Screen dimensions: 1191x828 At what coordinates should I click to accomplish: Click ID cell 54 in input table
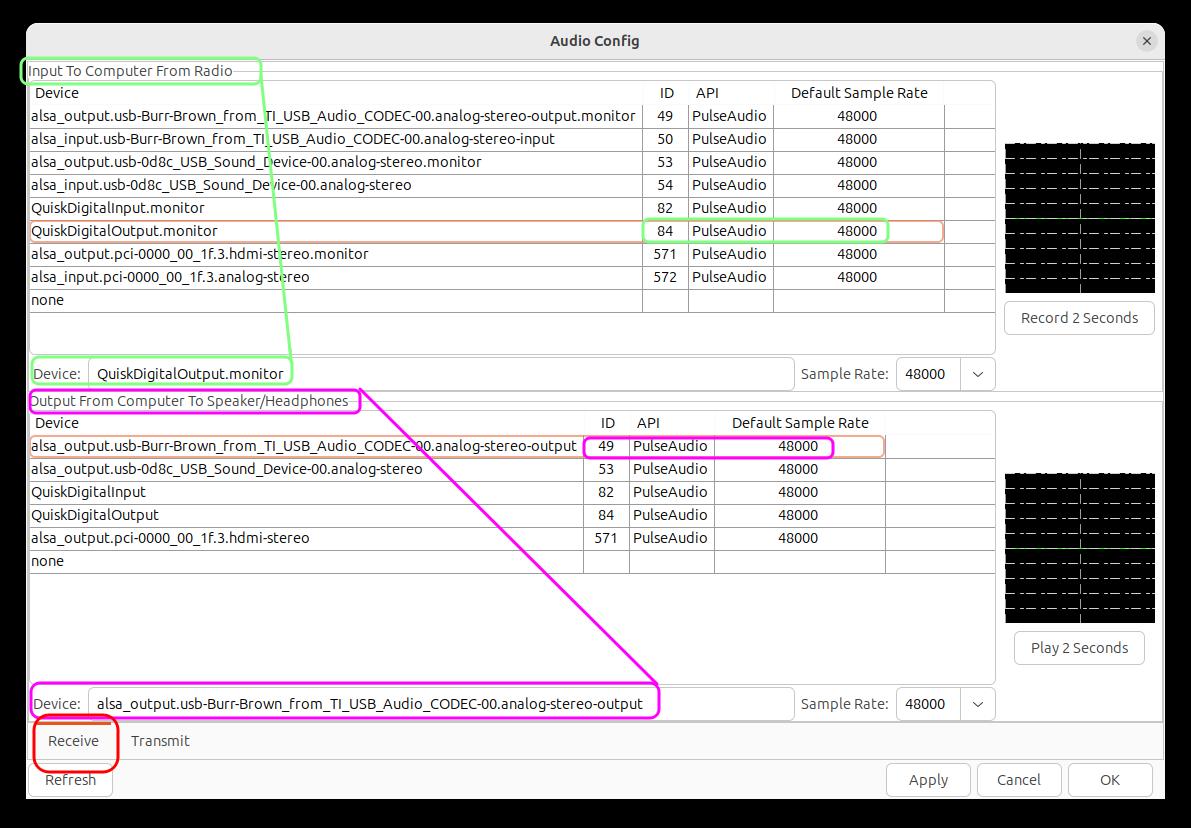tap(665, 185)
